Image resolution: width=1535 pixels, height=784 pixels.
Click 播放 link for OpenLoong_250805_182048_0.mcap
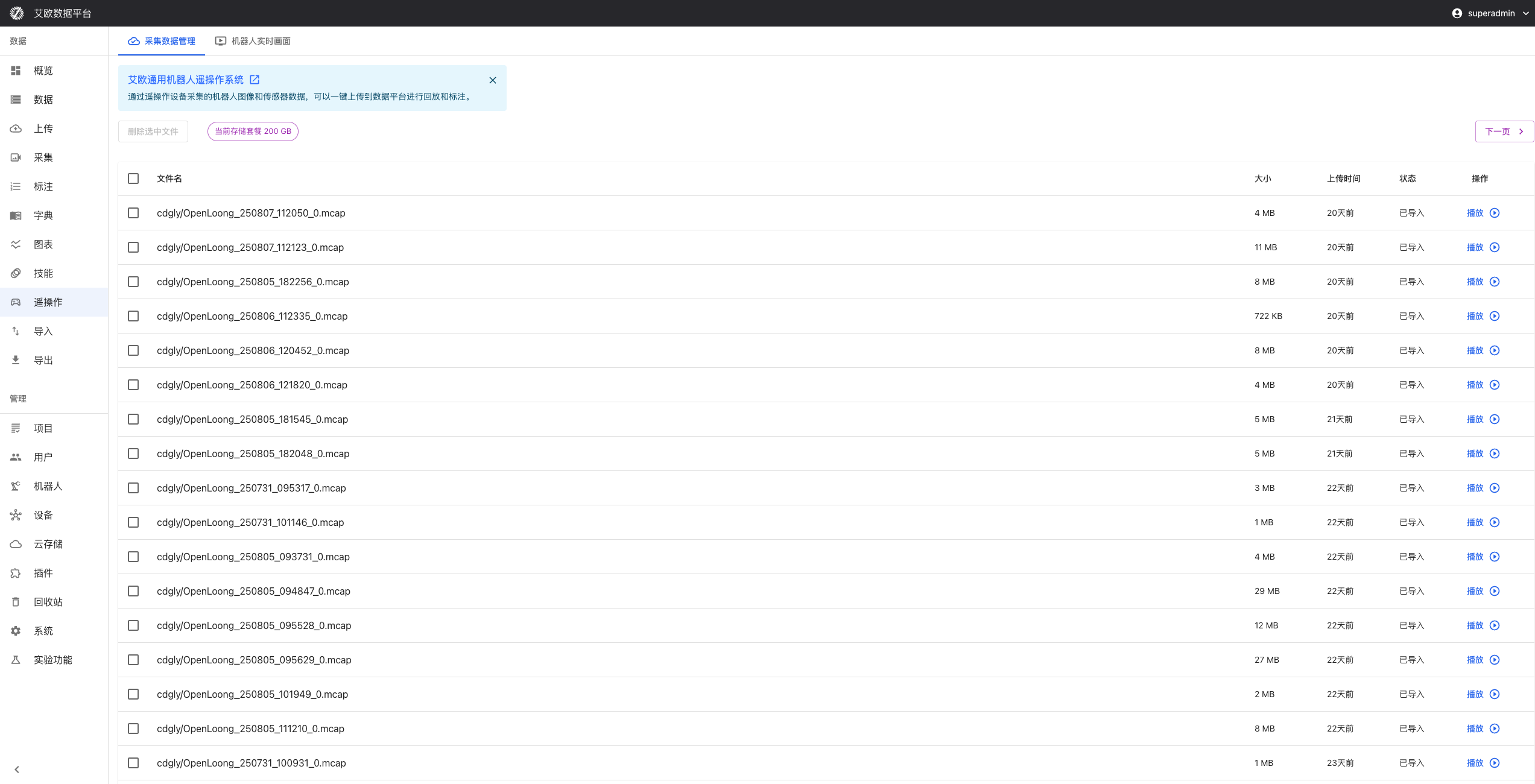tap(1475, 454)
